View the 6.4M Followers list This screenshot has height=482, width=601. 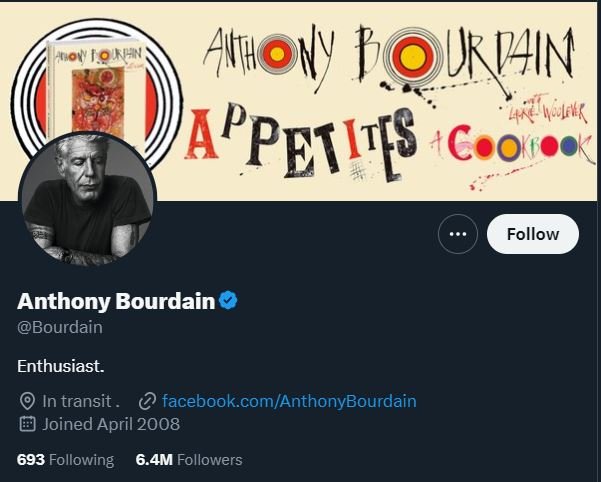coord(189,460)
